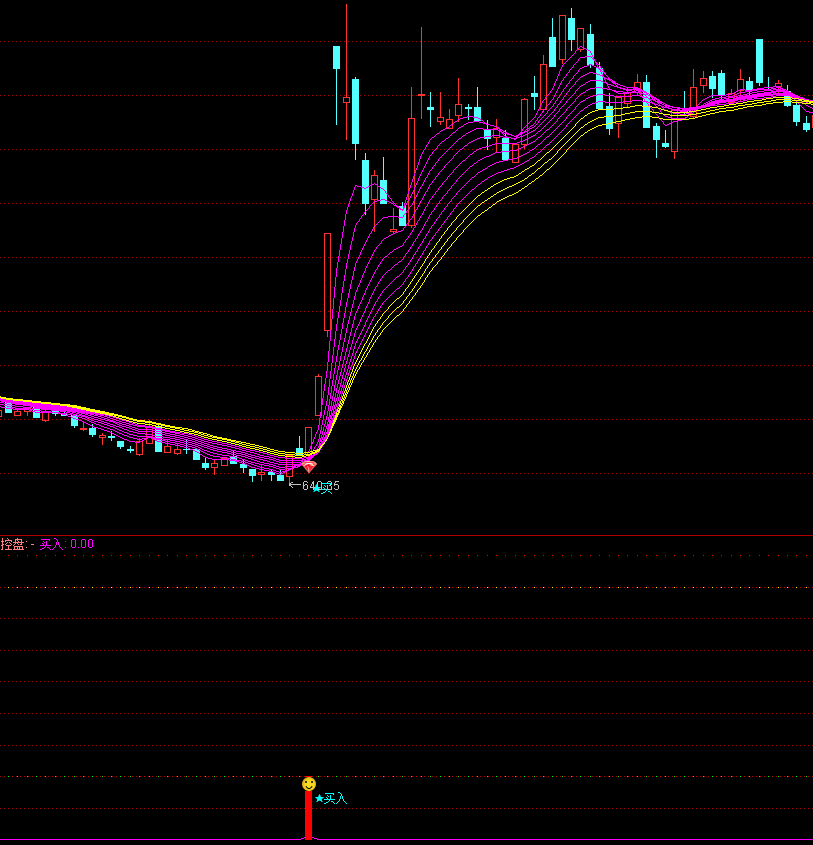
Task: Click the large cyan candle after breakout gap
Action: [x=355, y=111]
